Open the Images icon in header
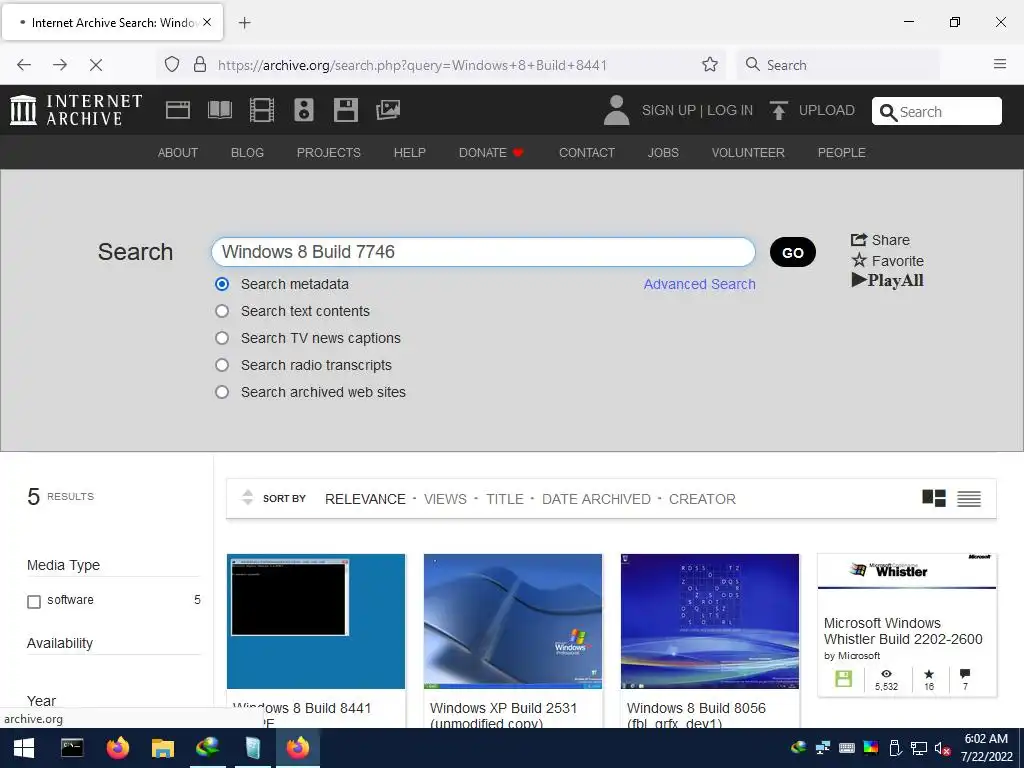The height and width of the screenshot is (768, 1024). (x=388, y=110)
